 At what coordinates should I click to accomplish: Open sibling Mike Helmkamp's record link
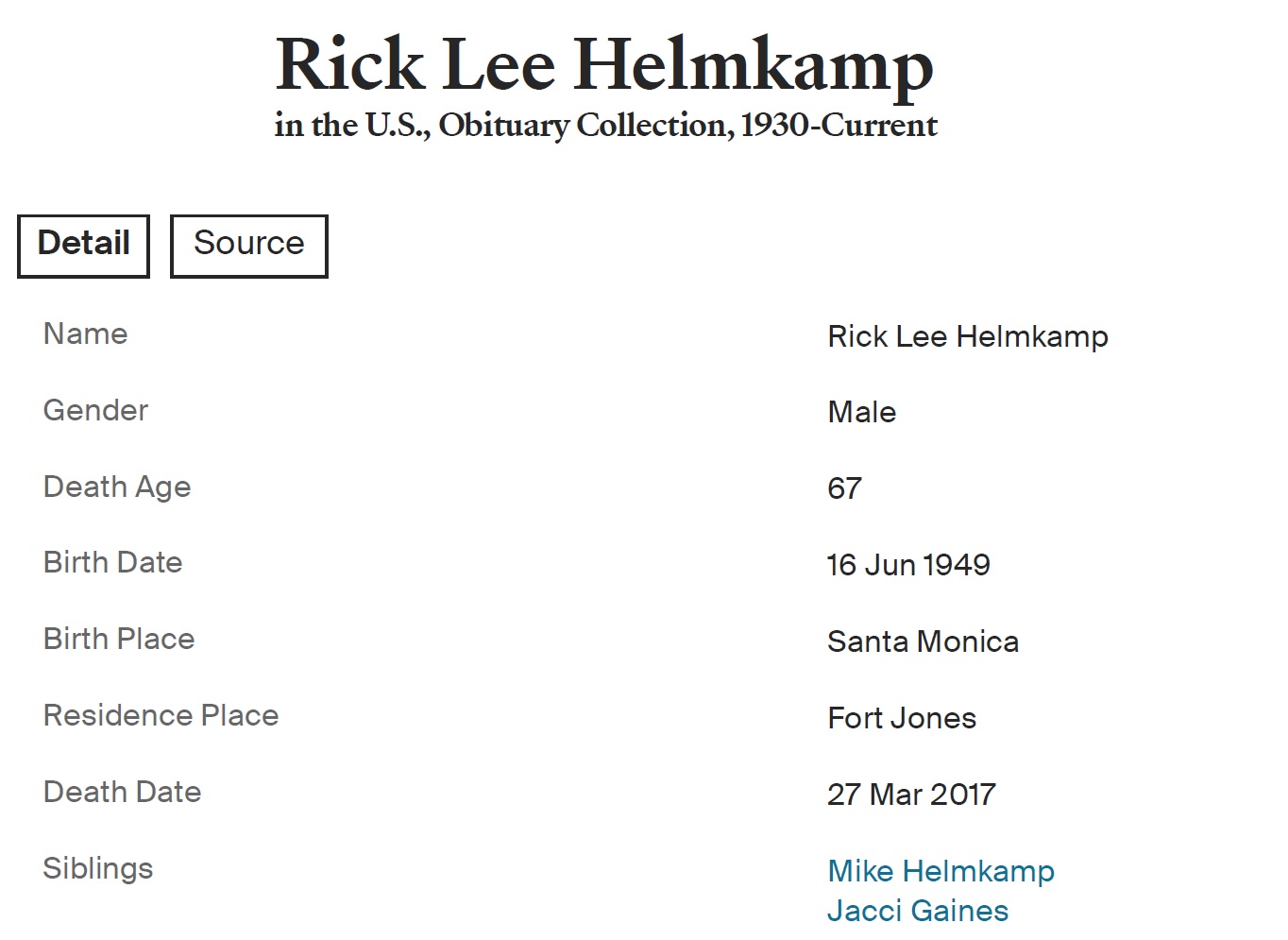[x=941, y=870]
